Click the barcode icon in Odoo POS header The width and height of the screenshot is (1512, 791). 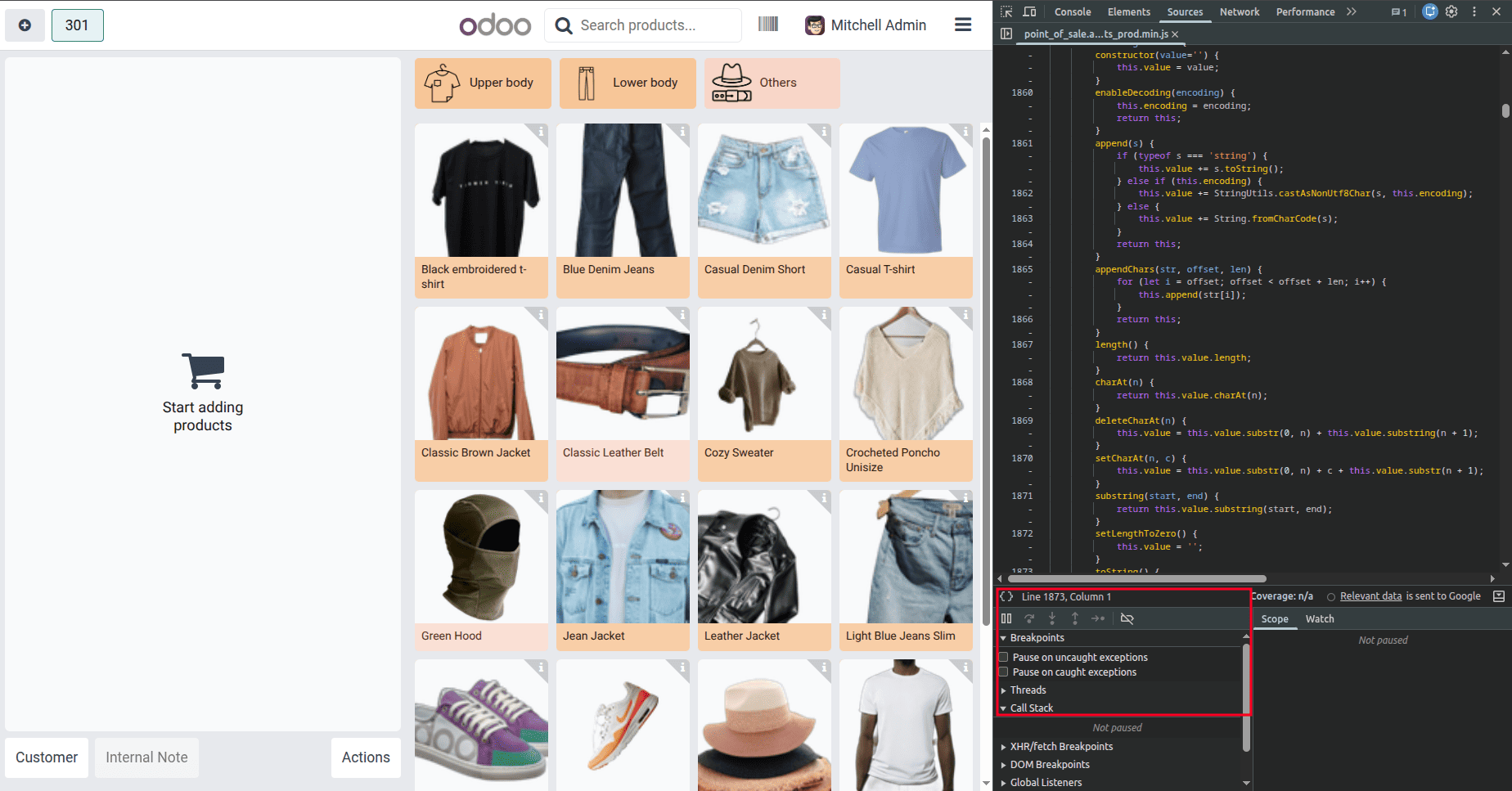[x=768, y=25]
